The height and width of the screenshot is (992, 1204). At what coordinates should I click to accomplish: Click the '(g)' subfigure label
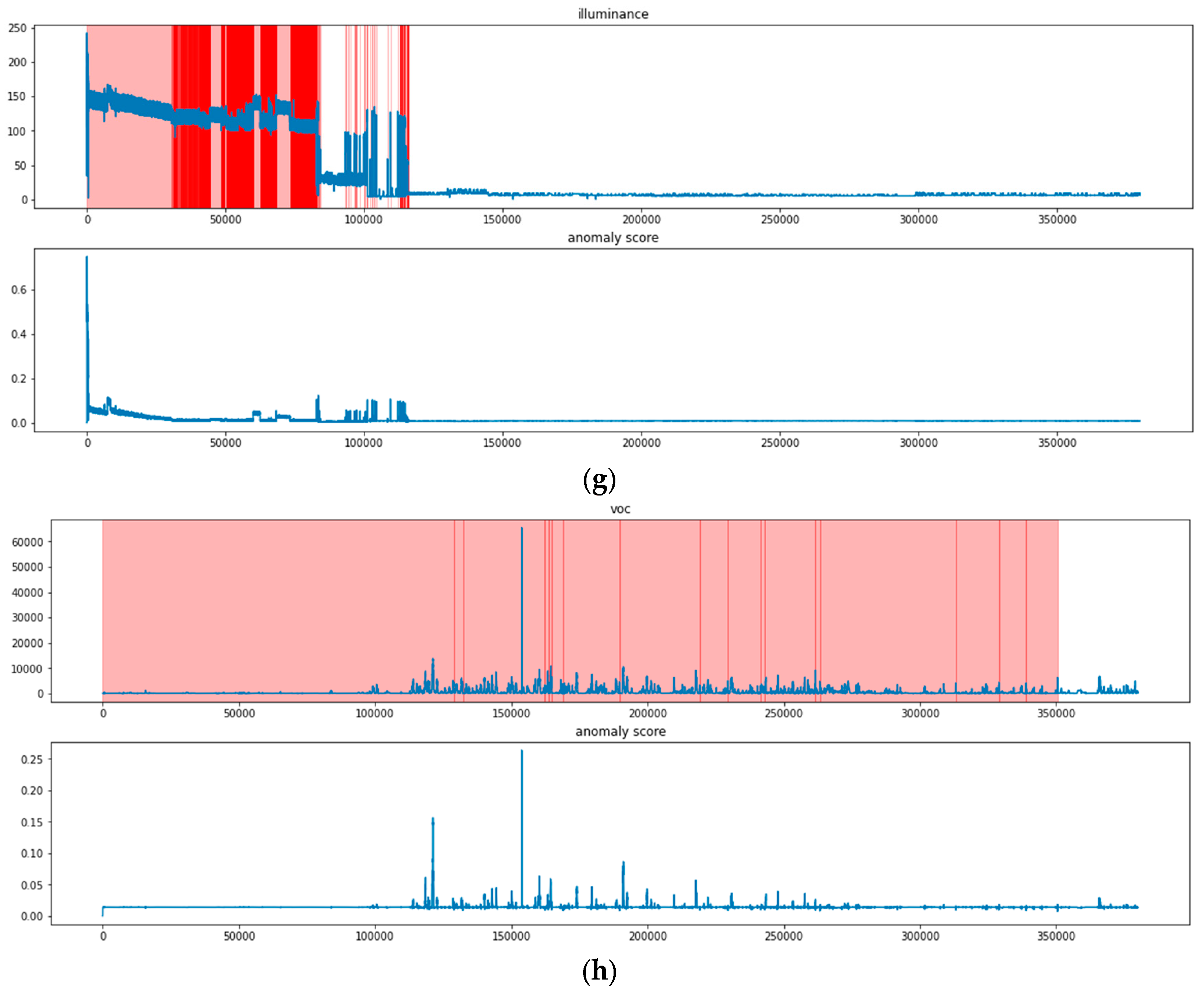point(599,480)
